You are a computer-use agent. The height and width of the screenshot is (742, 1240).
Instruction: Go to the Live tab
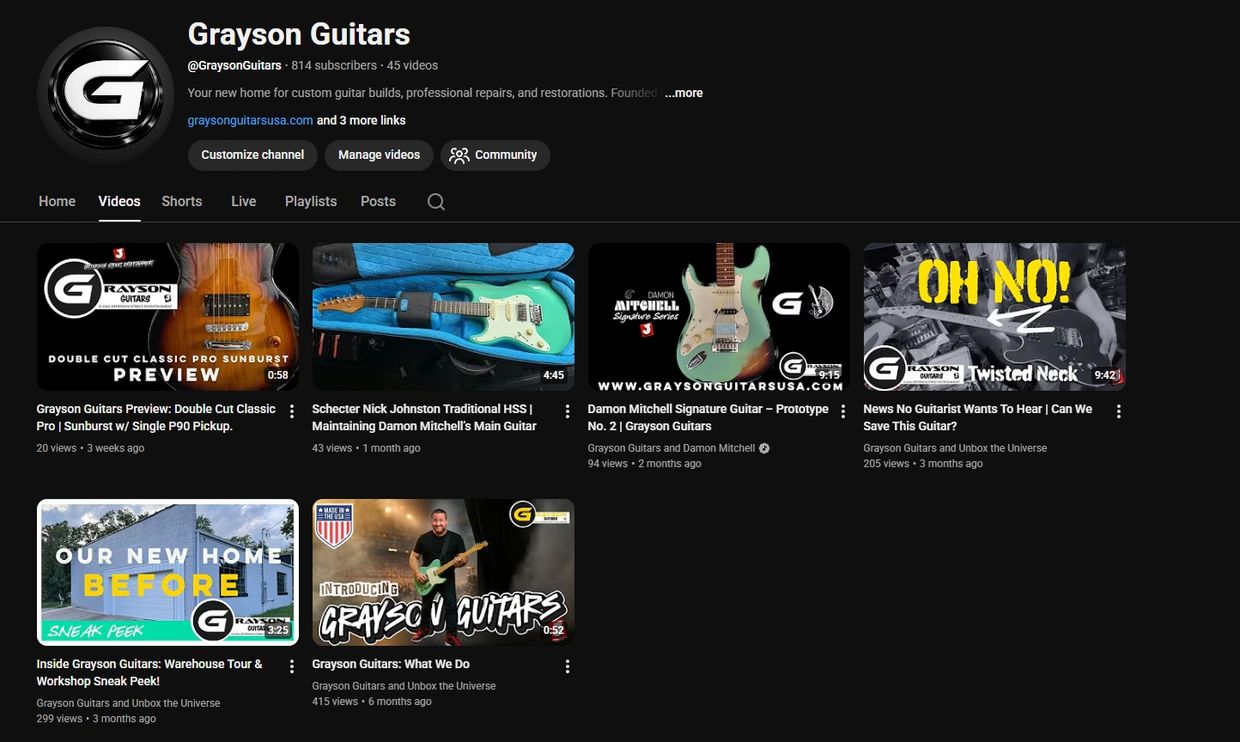(244, 201)
